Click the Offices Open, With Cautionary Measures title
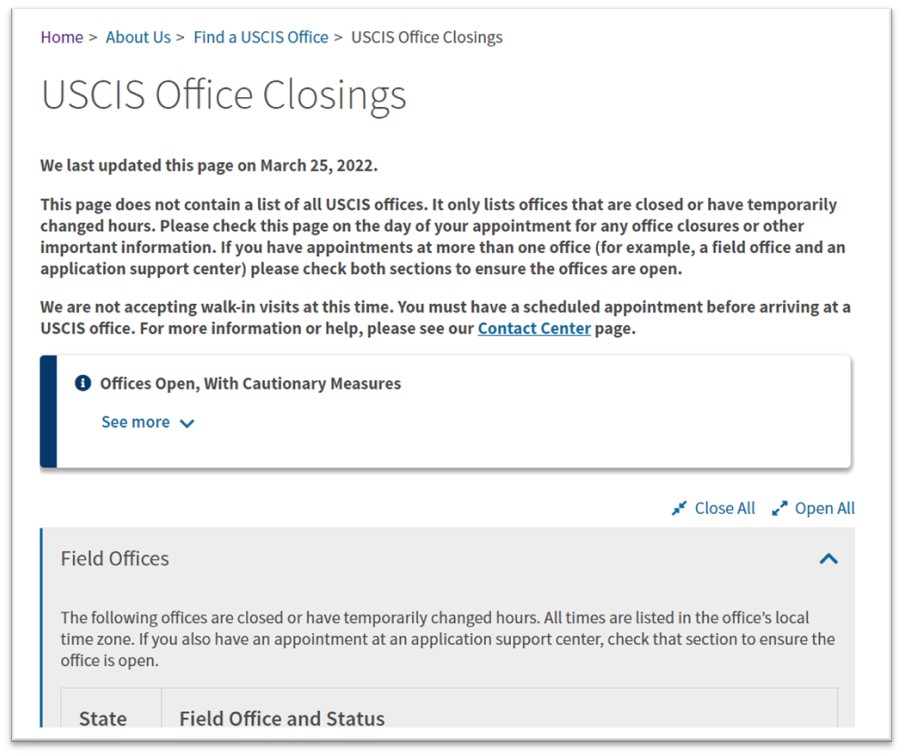 click(250, 383)
